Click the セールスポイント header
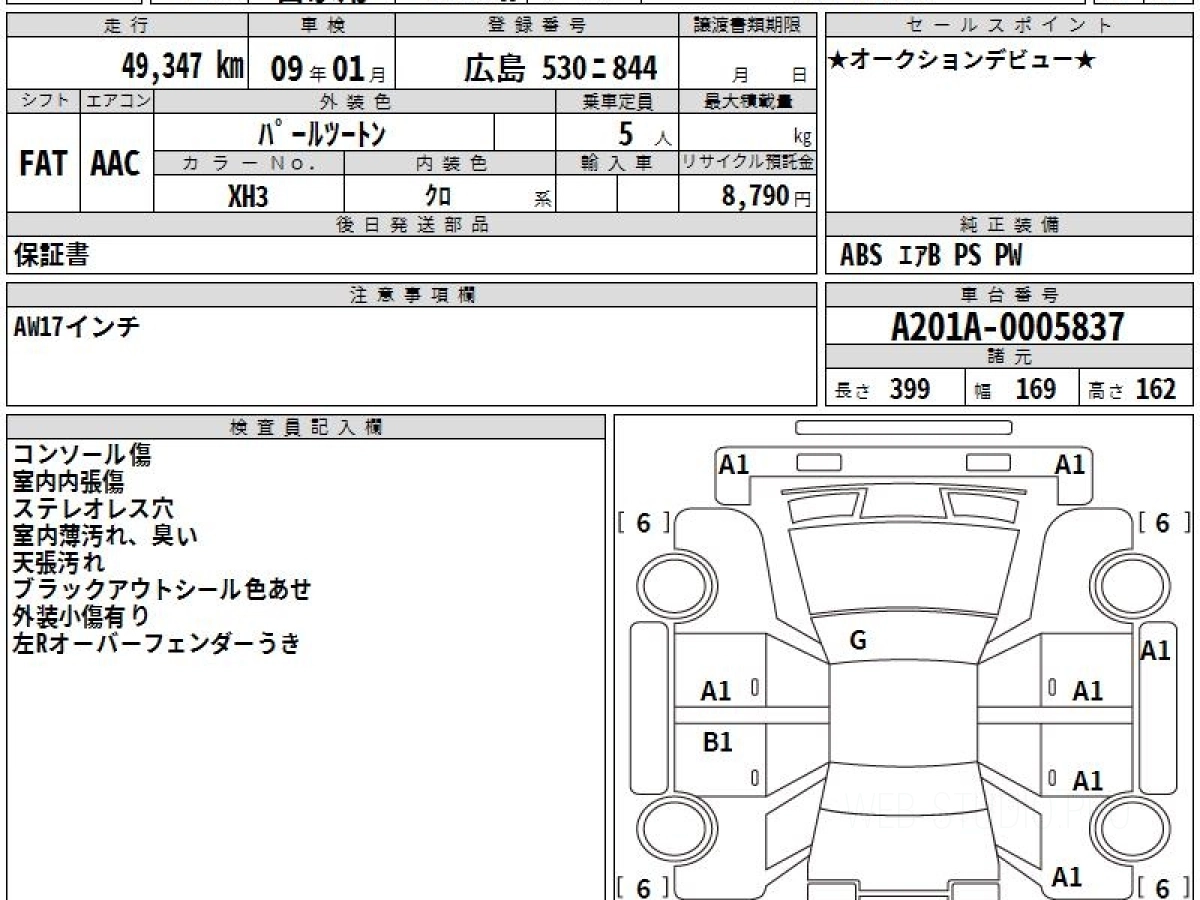 pos(1009,26)
